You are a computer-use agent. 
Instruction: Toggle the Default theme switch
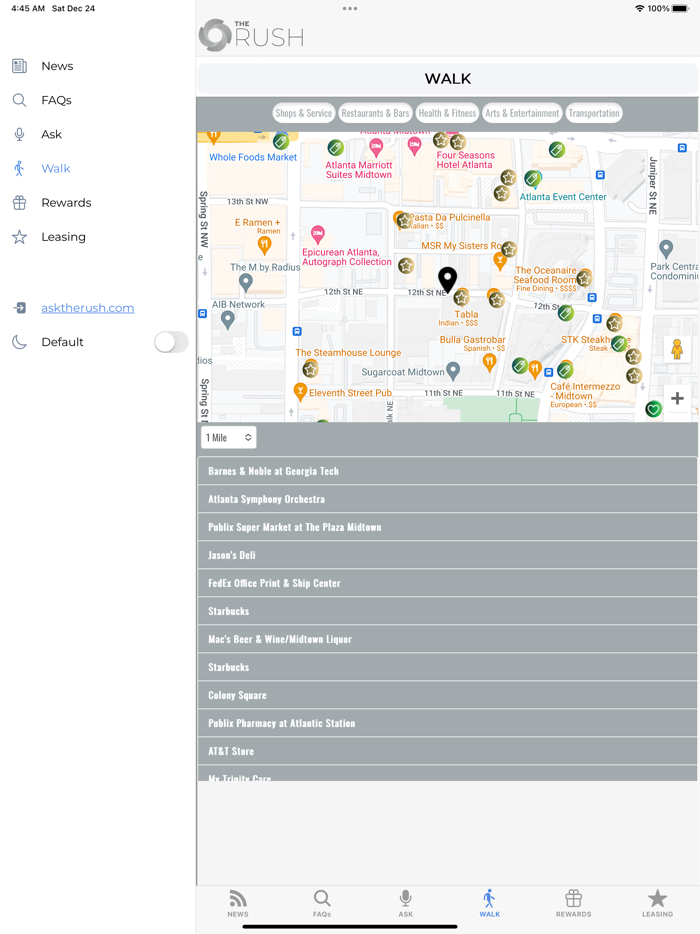(171, 342)
